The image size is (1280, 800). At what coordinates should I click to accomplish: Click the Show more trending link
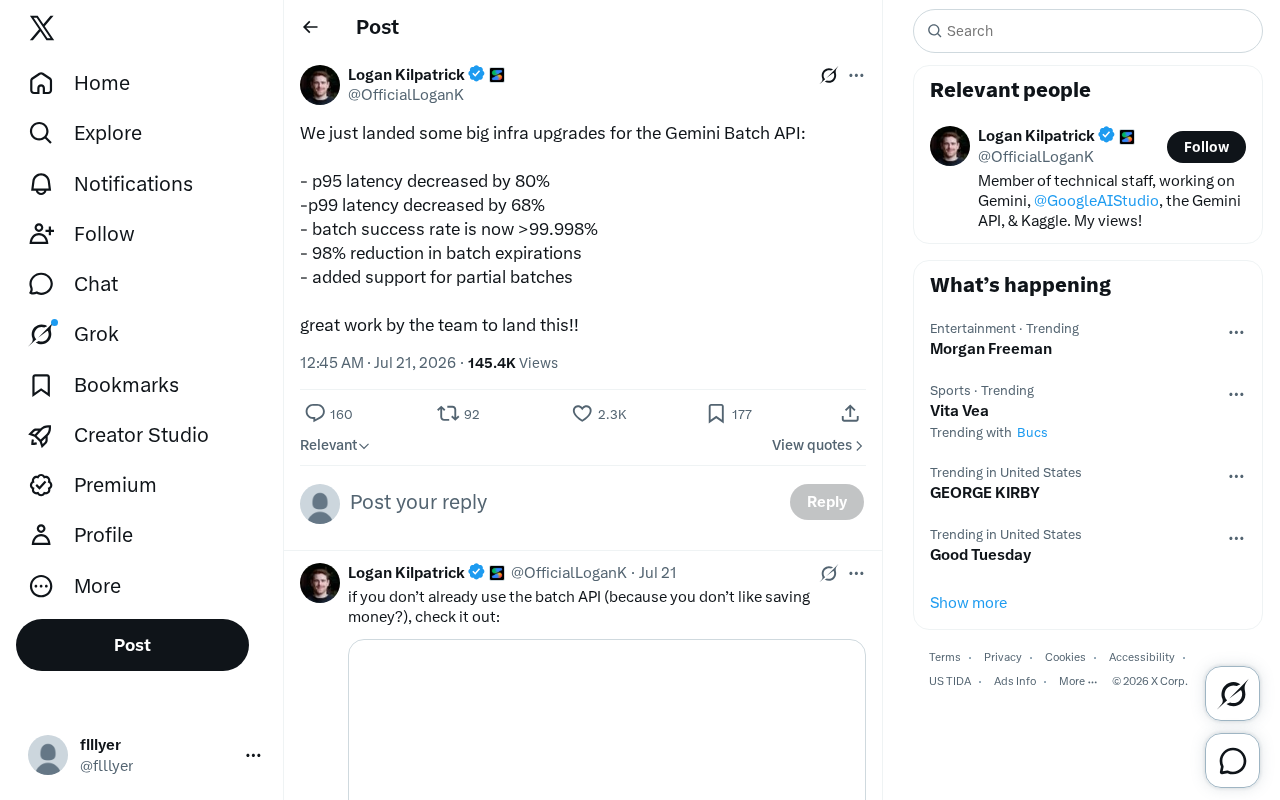pos(968,602)
